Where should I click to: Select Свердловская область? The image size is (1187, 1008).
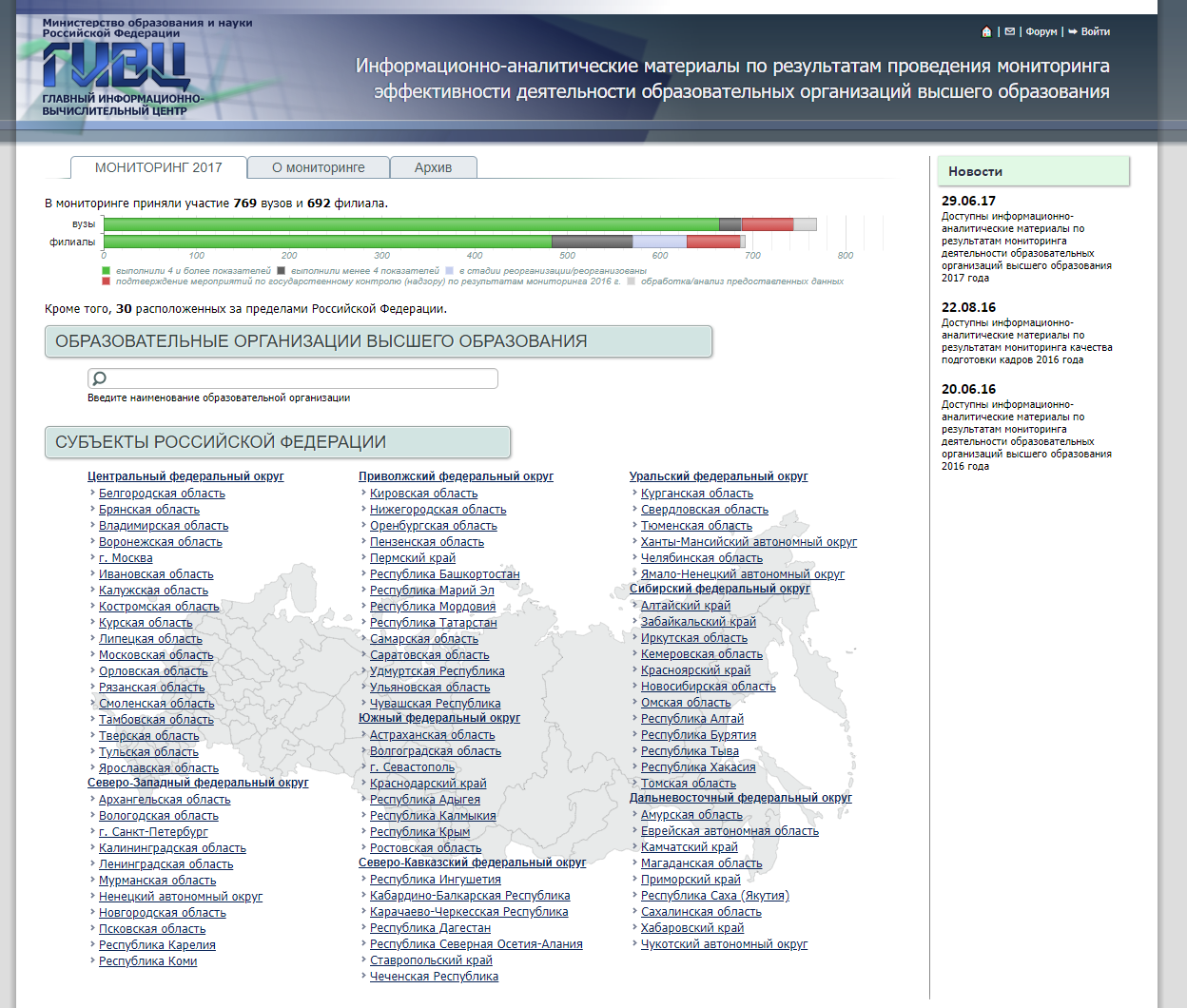(705, 510)
